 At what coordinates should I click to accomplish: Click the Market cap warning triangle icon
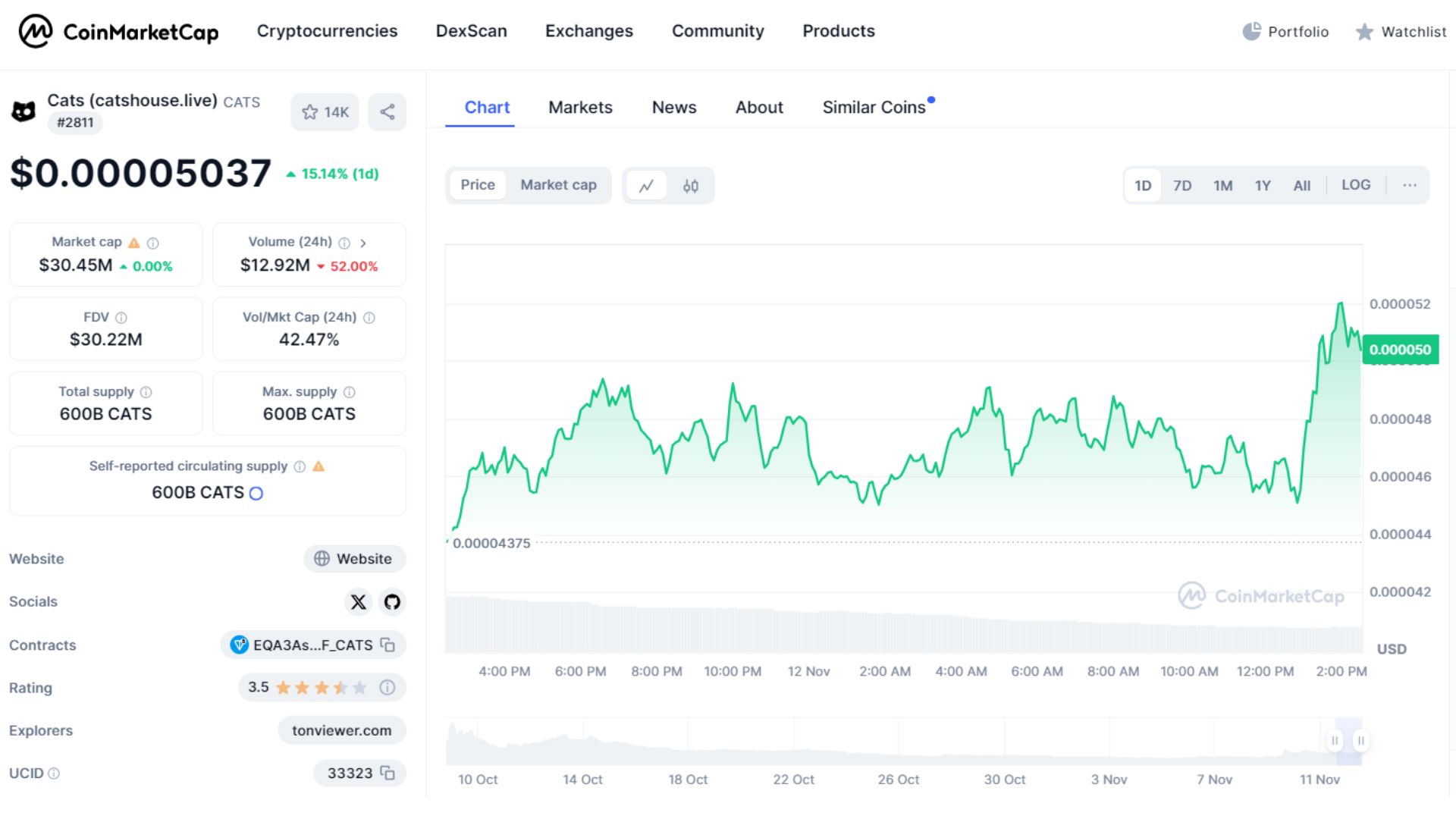pos(134,243)
